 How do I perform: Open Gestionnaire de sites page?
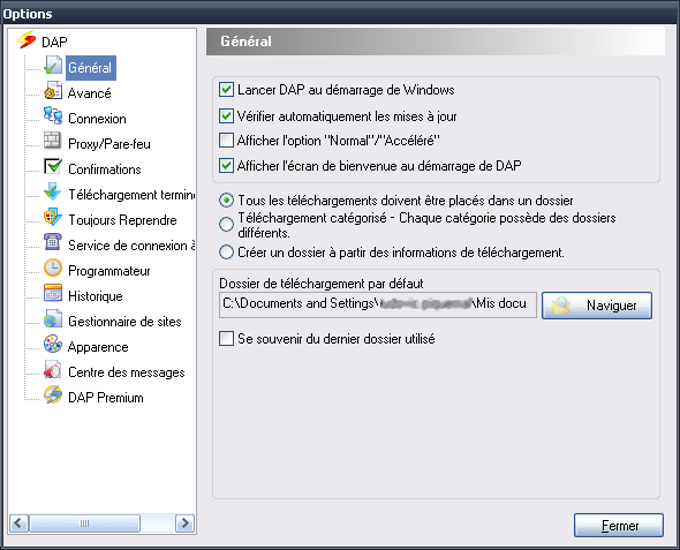click(x=124, y=321)
